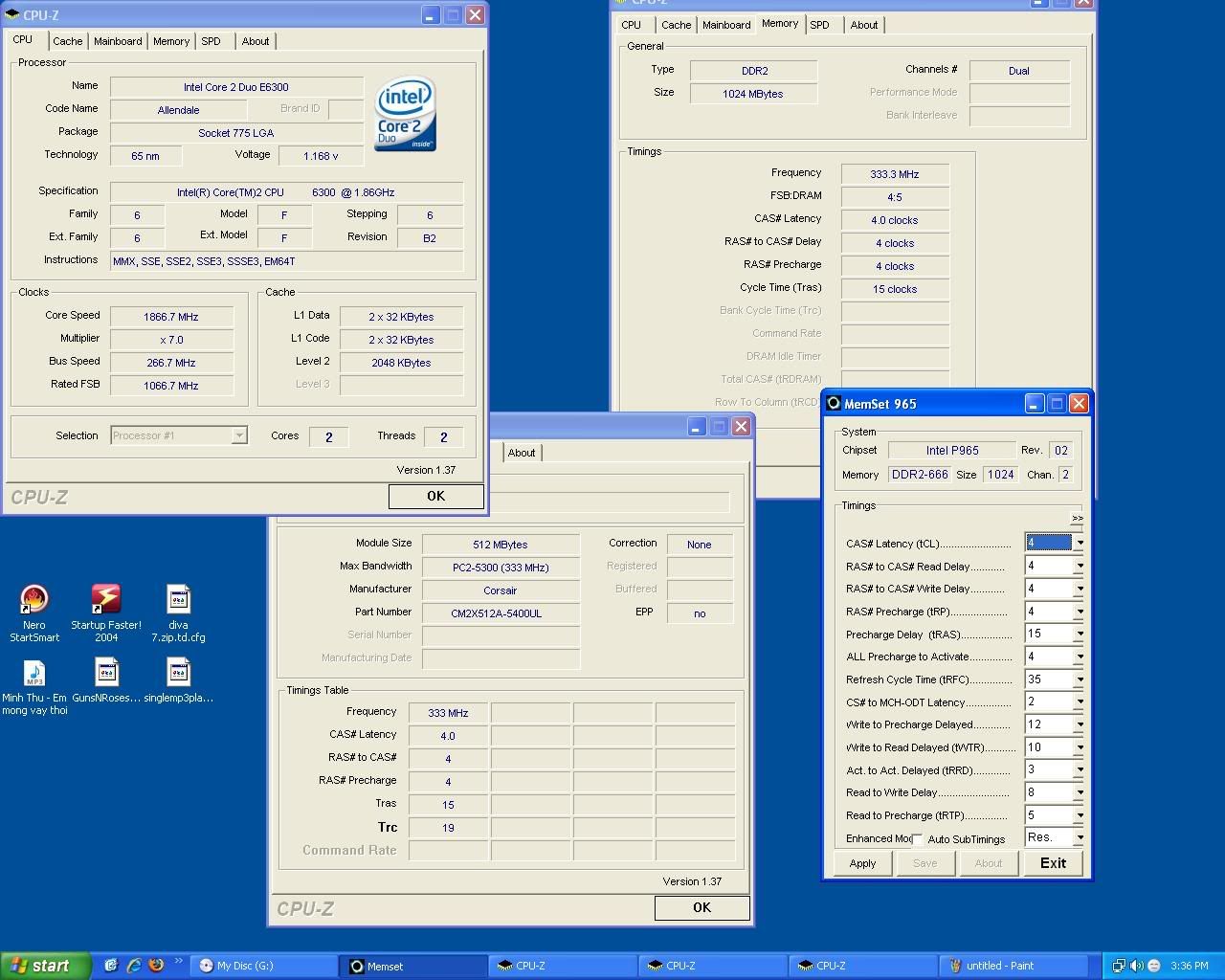Switch to SPD tab in CPU window
Viewport: 1225px width, 980px height.
coord(211,41)
